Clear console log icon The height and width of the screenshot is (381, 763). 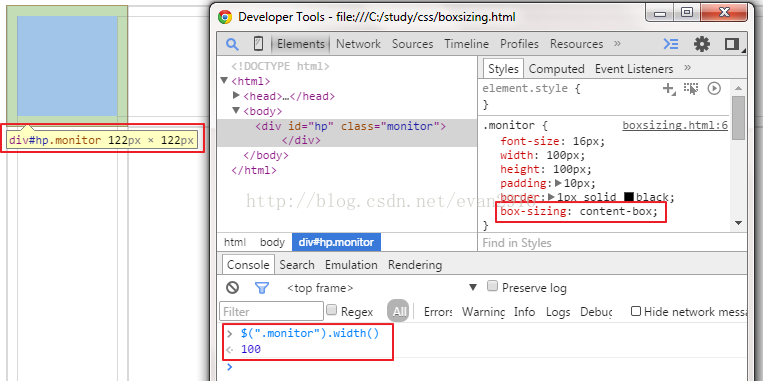click(x=232, y=288)
